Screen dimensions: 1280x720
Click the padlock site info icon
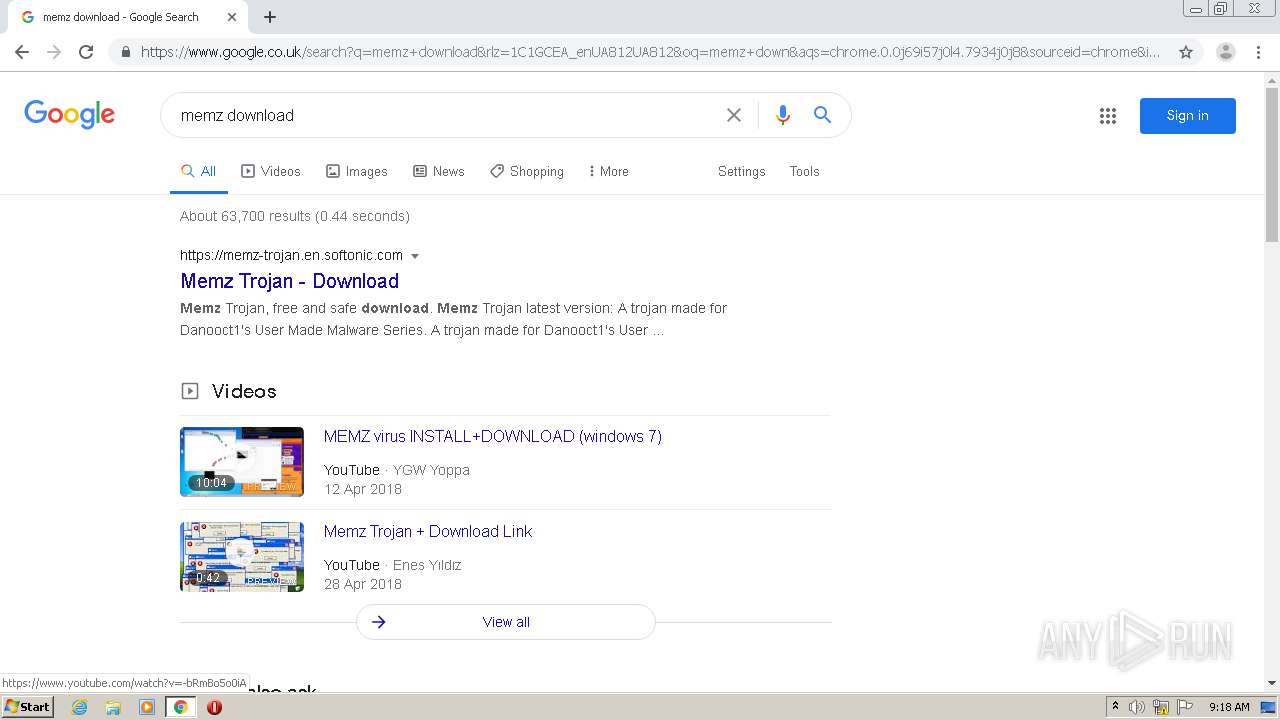pos(126,52)
